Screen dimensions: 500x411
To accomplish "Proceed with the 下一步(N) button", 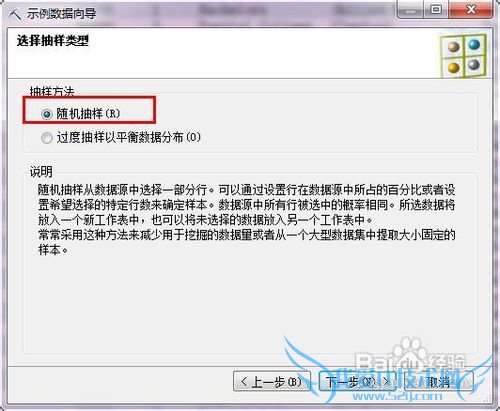I will pos(357,381).
